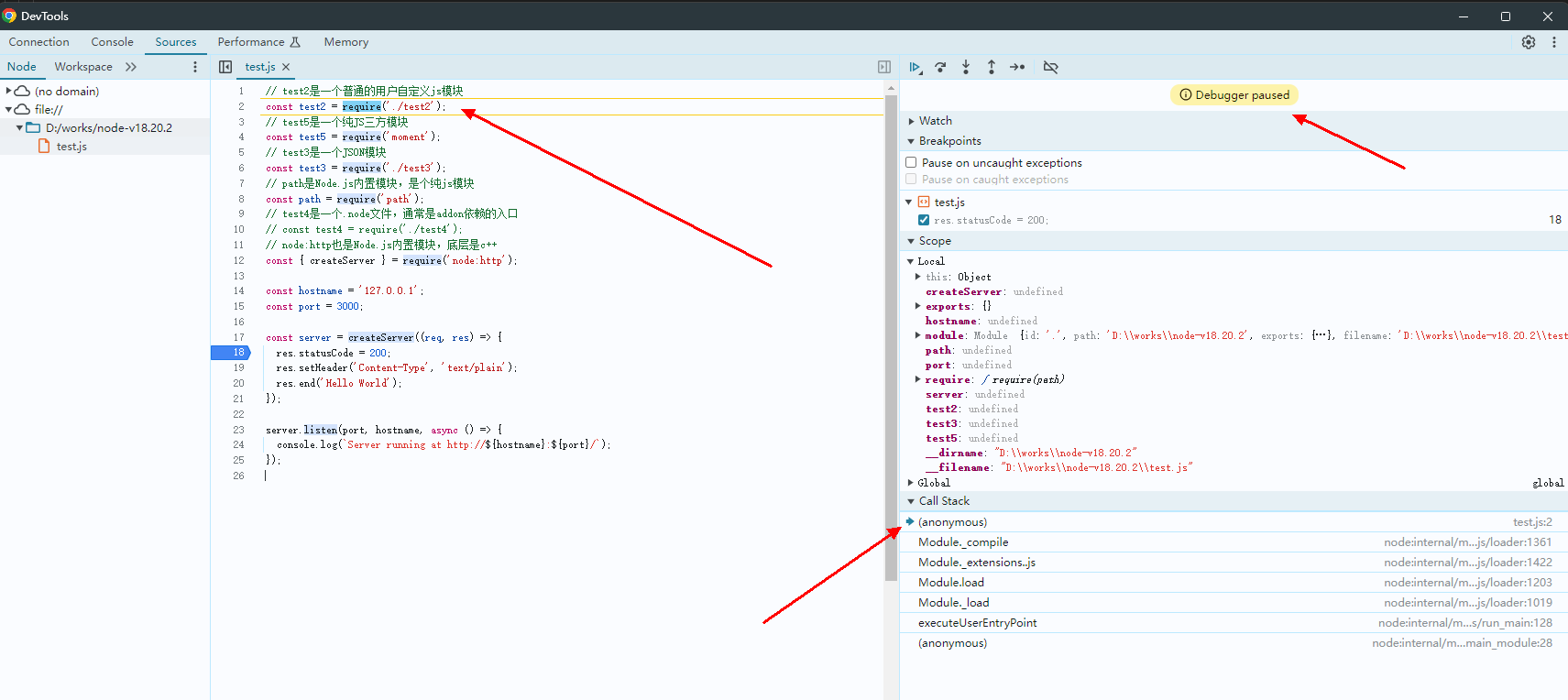Collapse the Call Stack section

(944, 501)
